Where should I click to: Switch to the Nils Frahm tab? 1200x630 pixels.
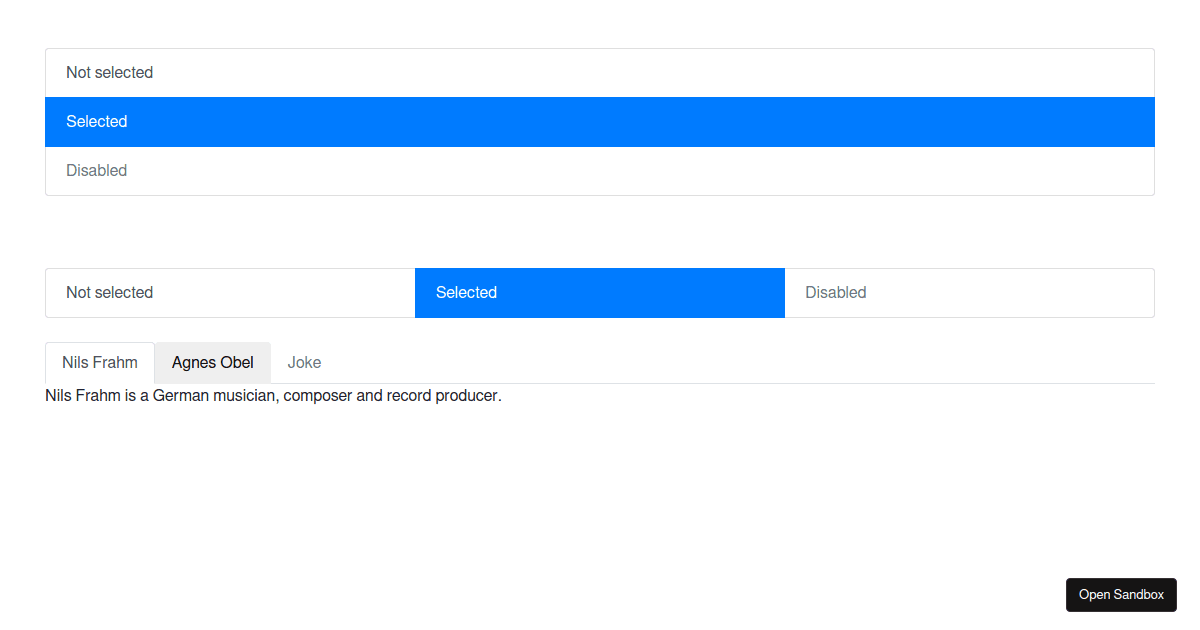(x=100, y=362)
